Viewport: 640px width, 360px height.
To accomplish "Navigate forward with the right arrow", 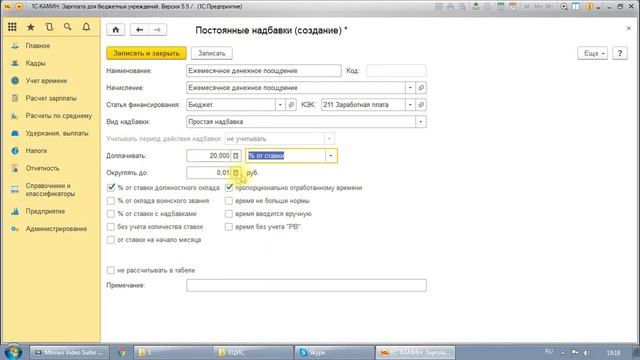I will (158, 30).
